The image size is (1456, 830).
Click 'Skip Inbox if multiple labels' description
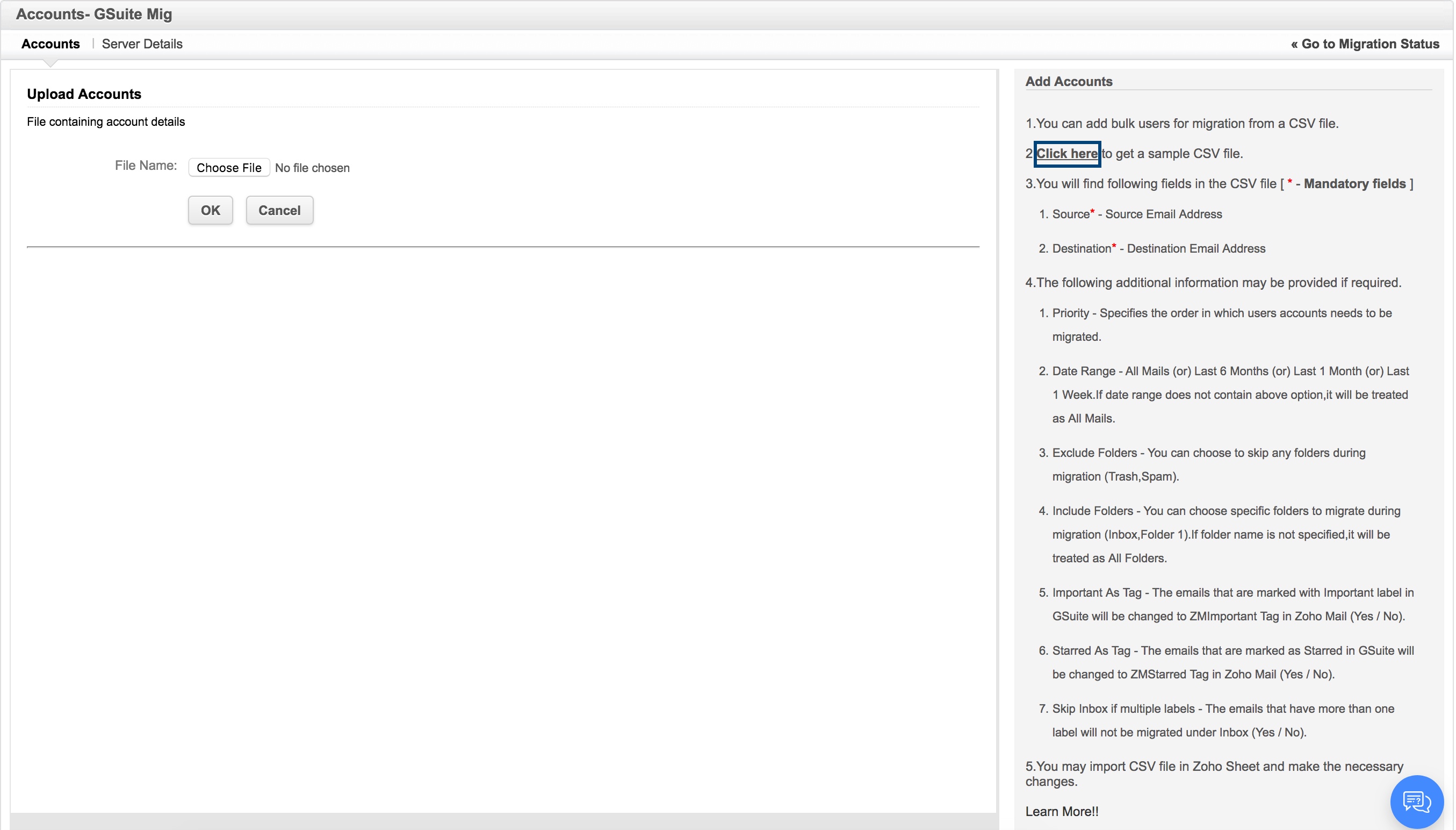(1223, 720)
